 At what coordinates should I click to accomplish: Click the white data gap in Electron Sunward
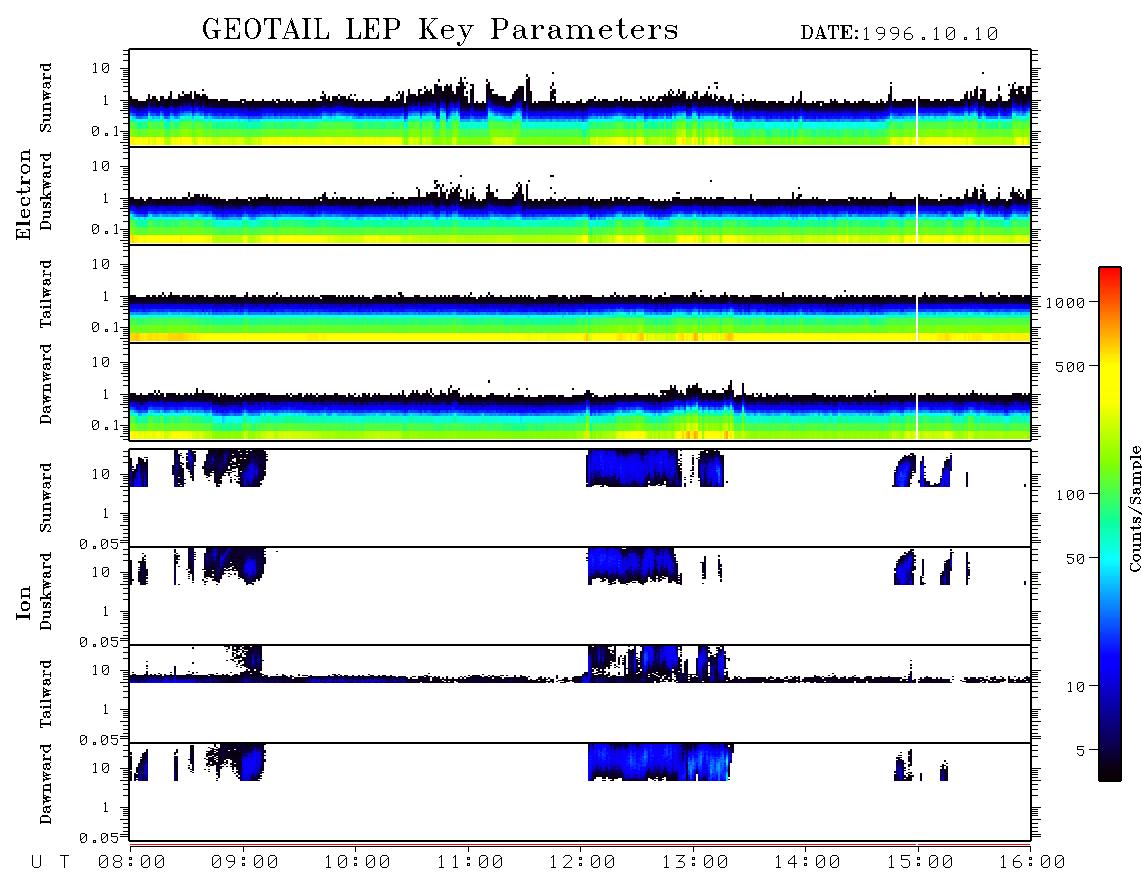pos(917,121)
